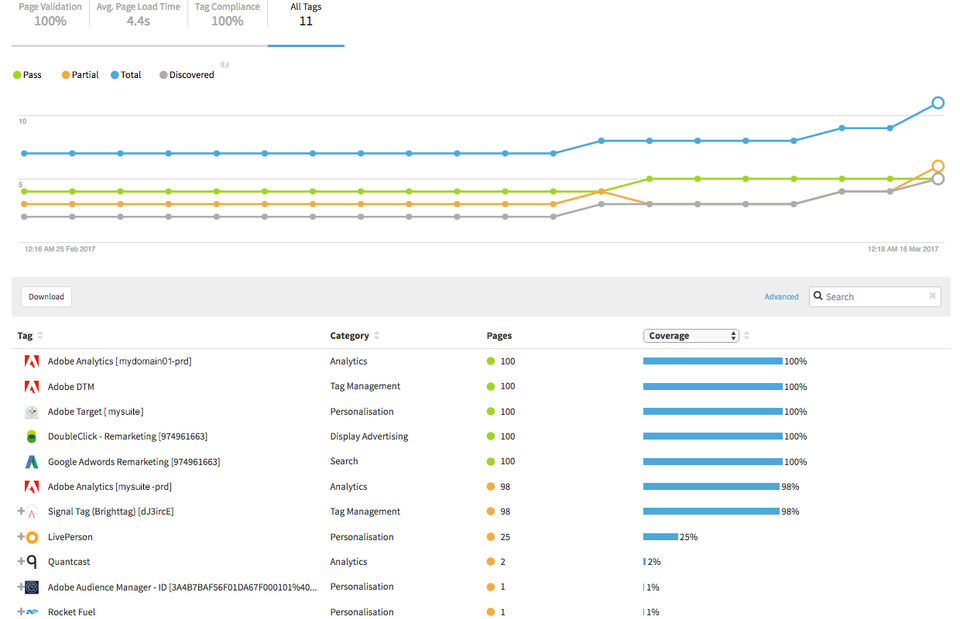The image size is (960, 619).
Task: Click the LivePerson 25% coverage bar
Action: 661,537
